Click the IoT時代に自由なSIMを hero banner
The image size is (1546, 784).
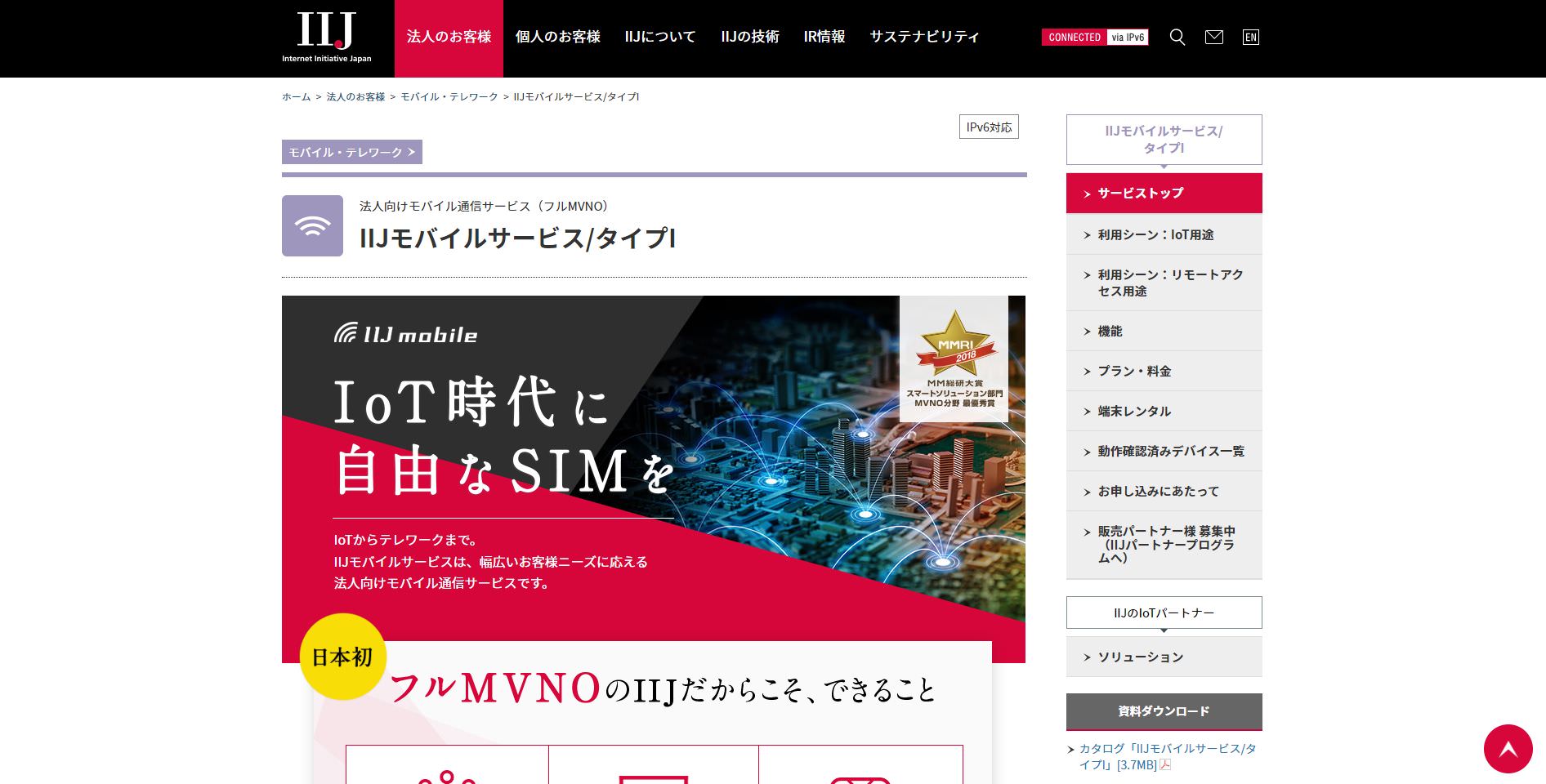[x=654, y=479]
